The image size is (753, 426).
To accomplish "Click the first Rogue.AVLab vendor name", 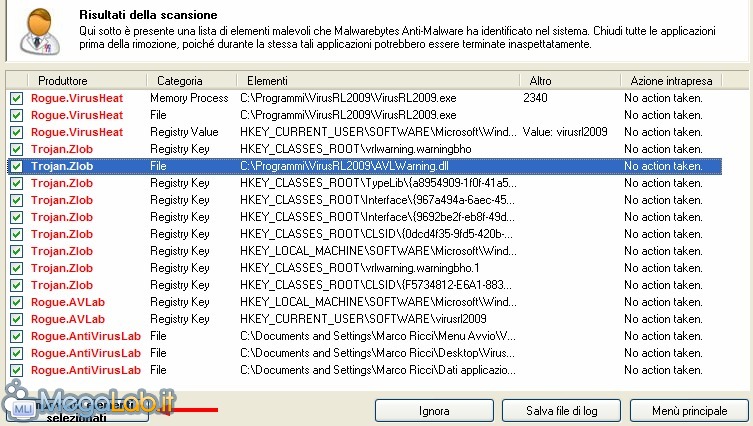I will [x=68, y=303].
